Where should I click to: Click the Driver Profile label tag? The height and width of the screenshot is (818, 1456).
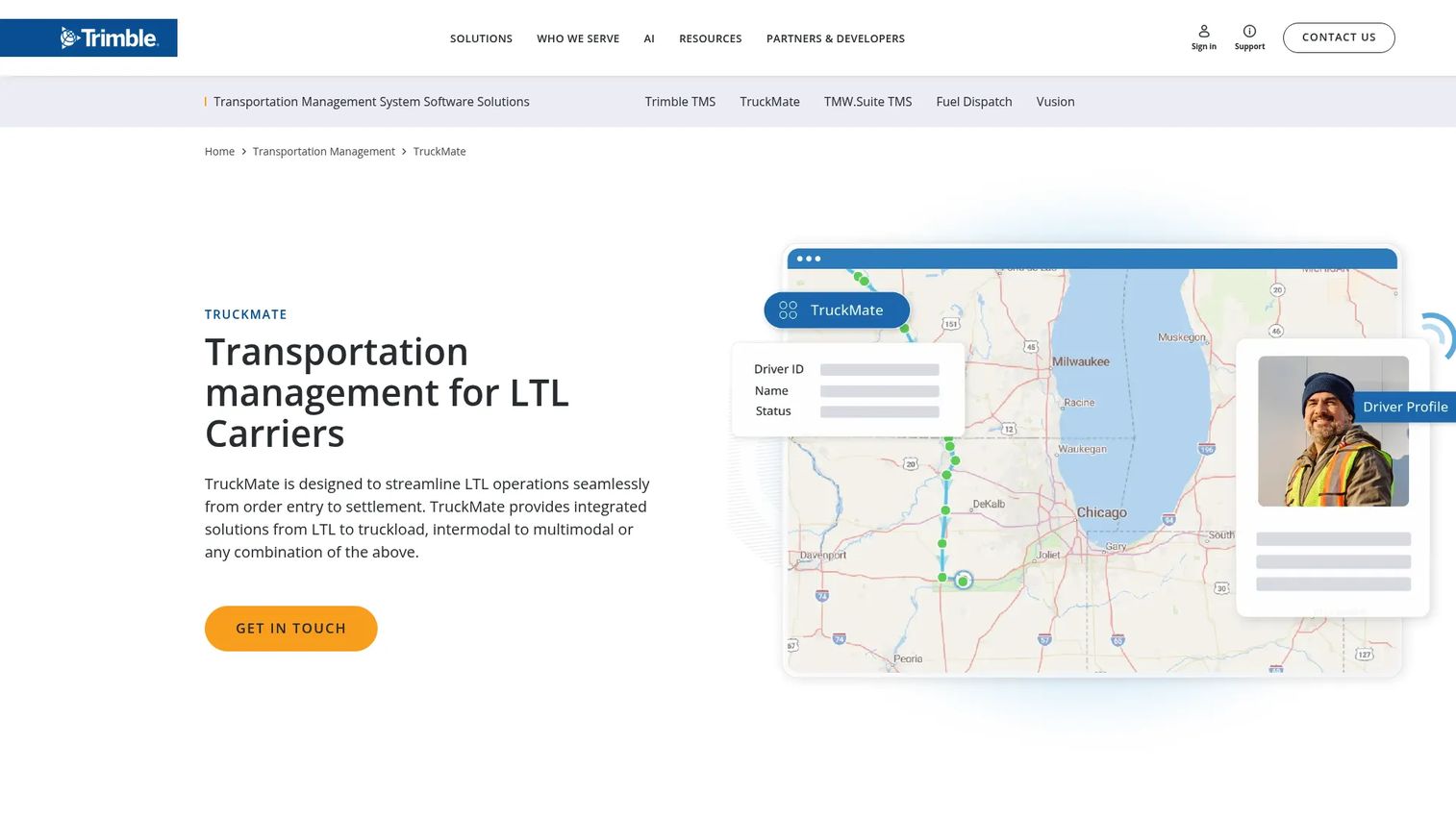point(1405,407)
